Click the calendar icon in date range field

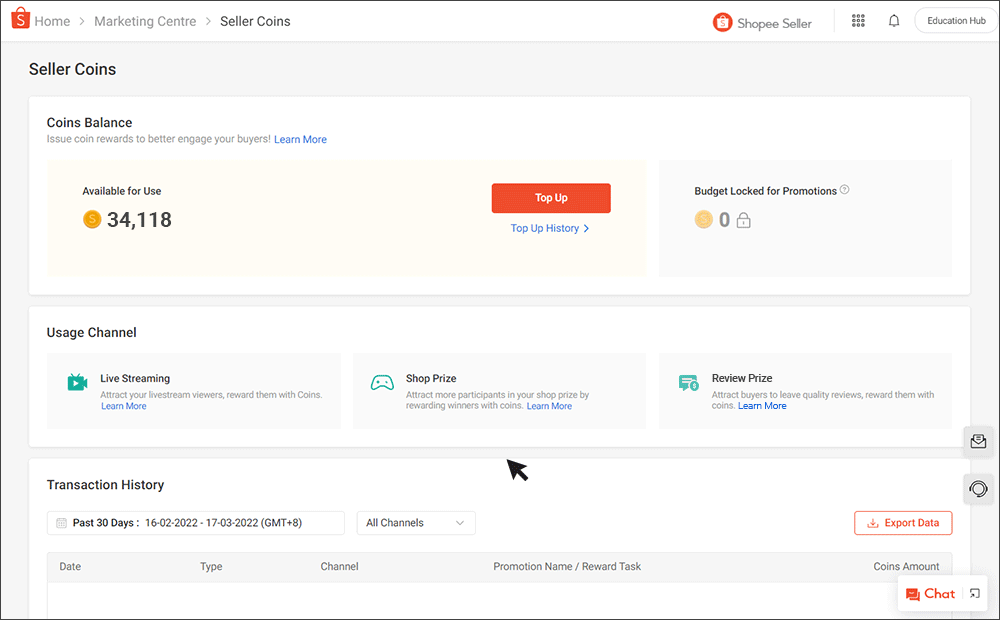(61, 523)
